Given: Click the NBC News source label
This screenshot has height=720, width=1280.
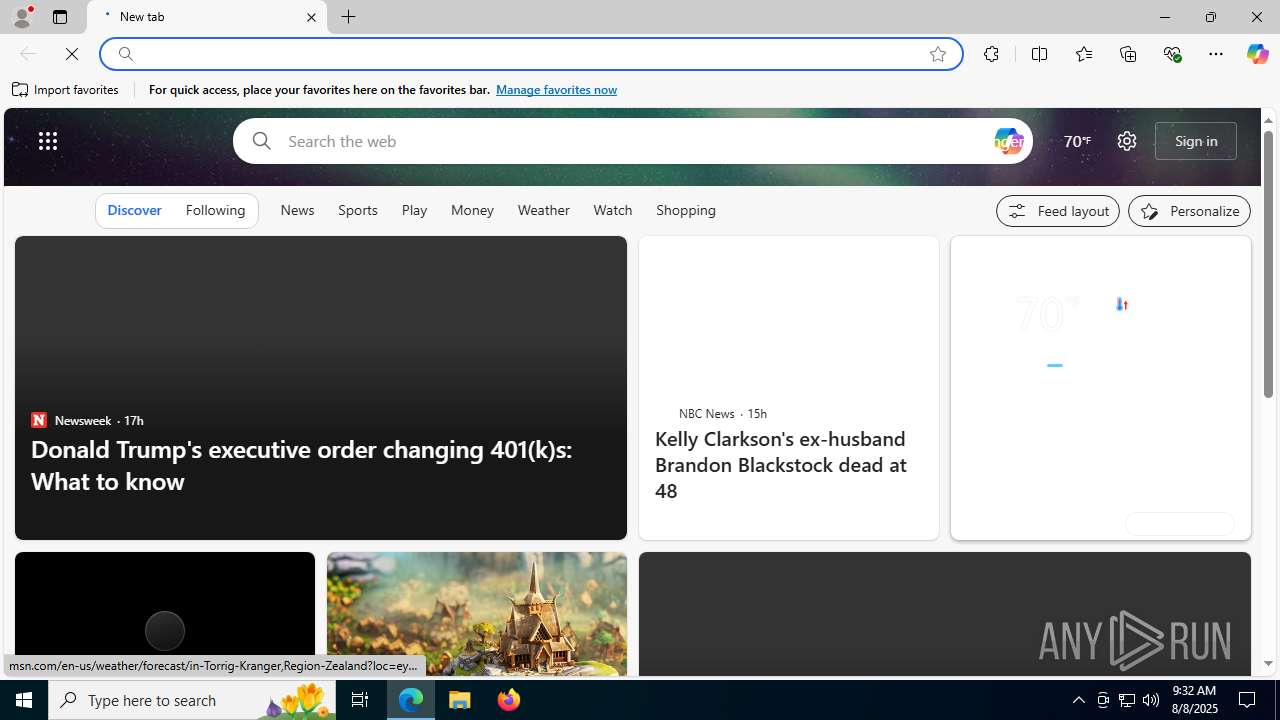Looking at the screenshot, I should [706, 413].
